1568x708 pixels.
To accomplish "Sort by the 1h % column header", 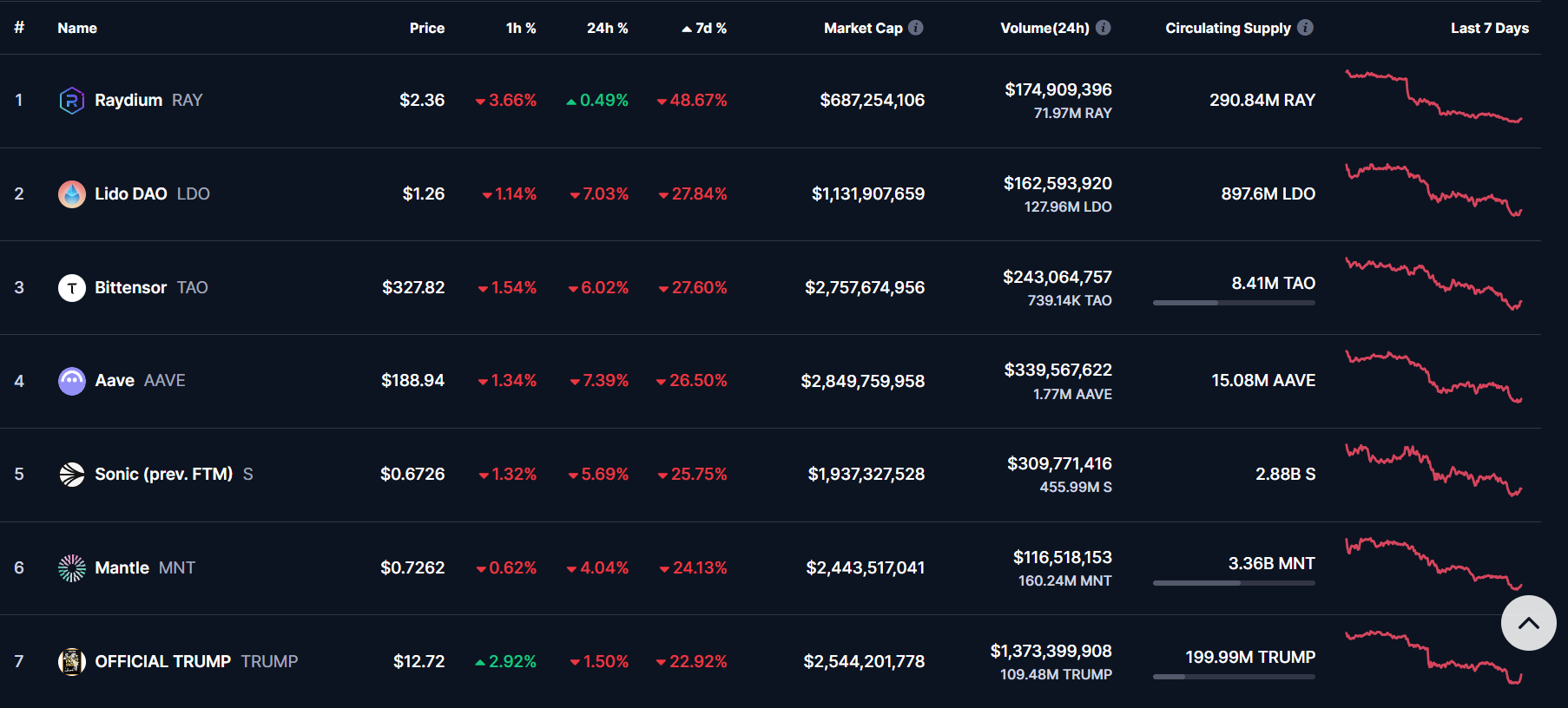I will click(521, 28).
